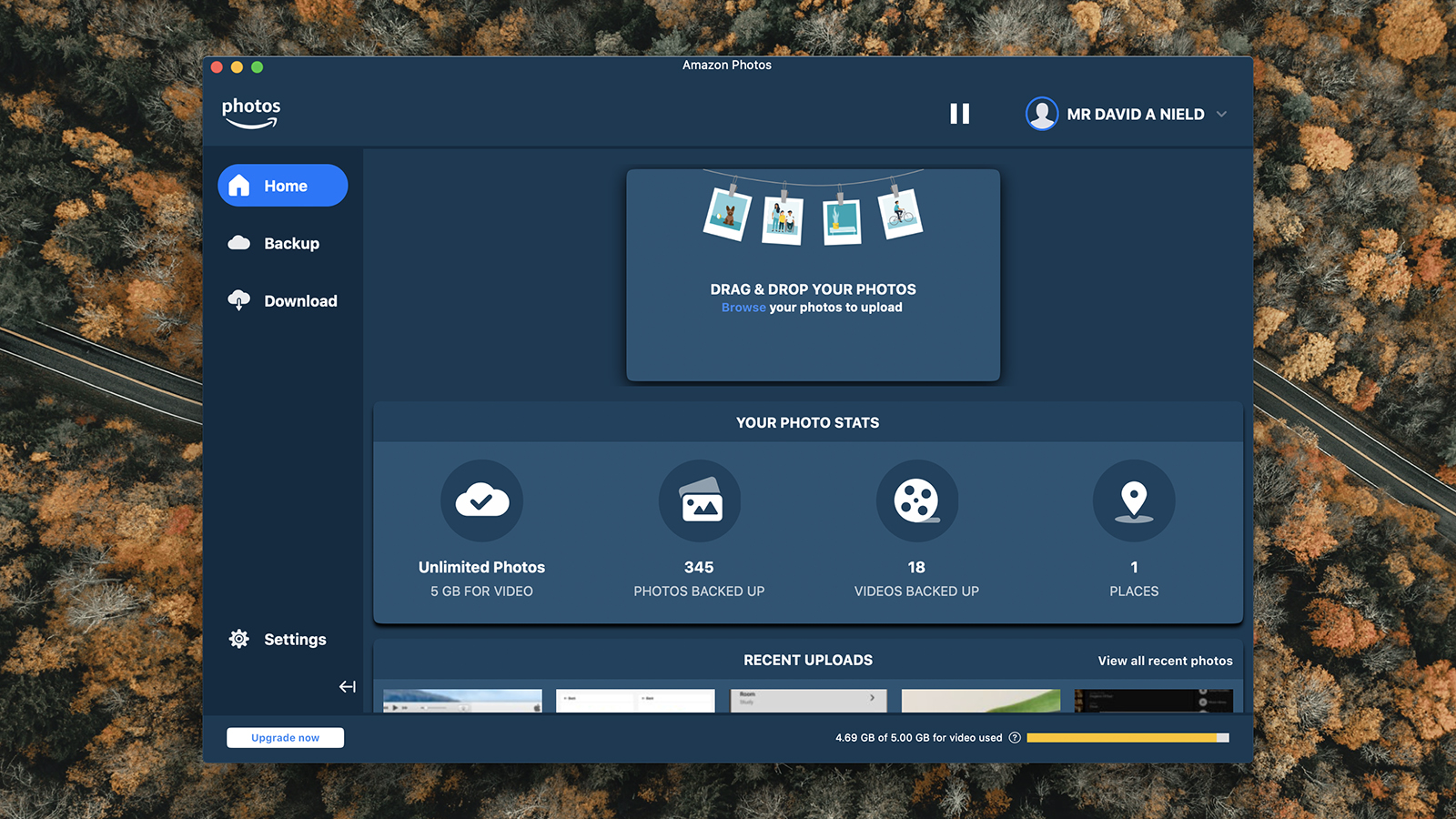This screenshot has height=819, width=1456.
Task: Open the Download section
Action: click(x=283, y=300)
